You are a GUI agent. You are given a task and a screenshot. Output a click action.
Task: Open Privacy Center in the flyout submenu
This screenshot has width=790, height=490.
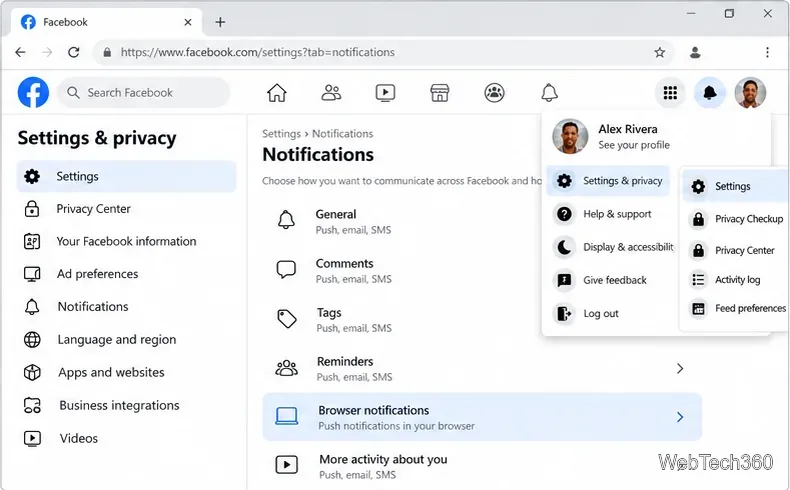[736, 250]
